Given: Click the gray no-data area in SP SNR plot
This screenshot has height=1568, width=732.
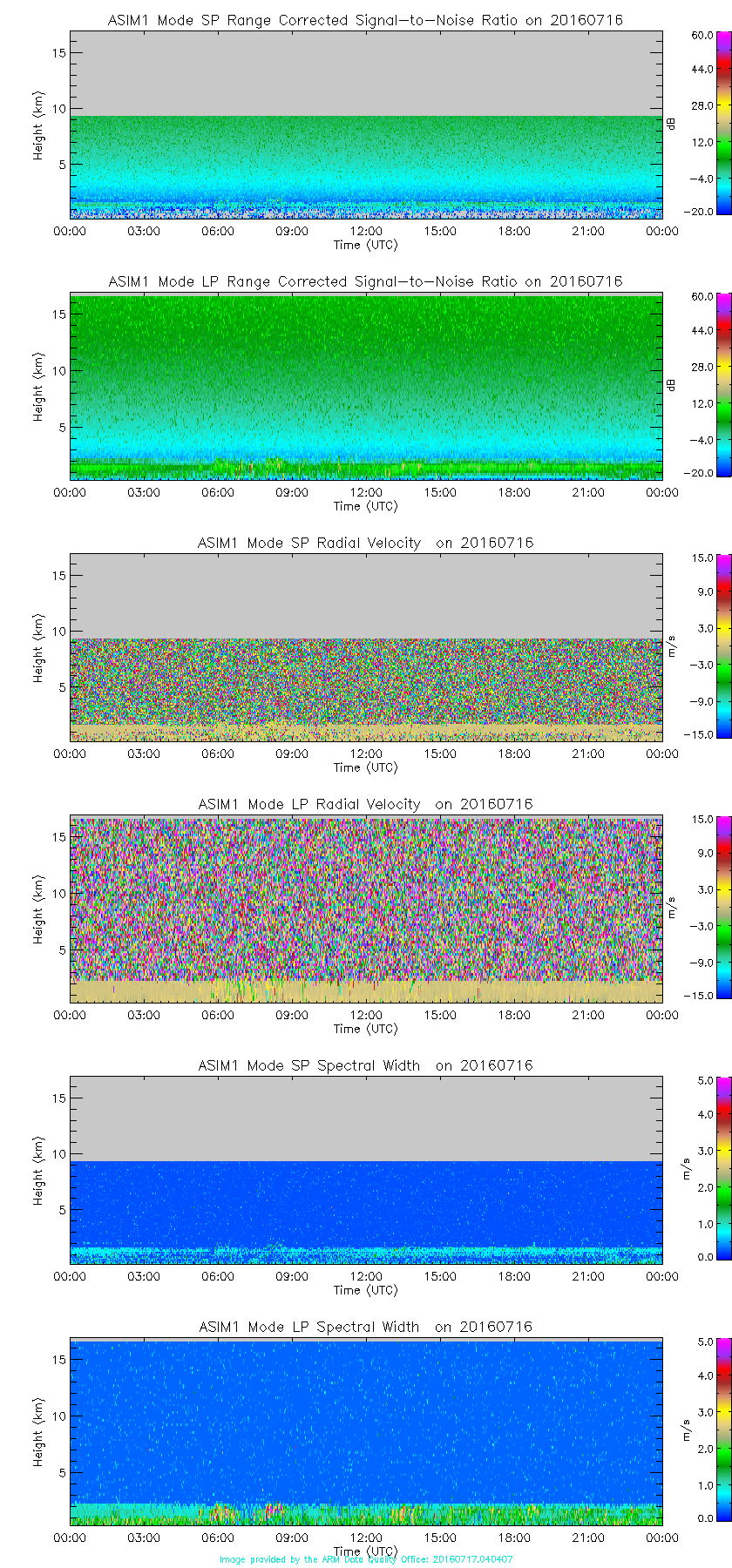Looking at the screenshot, I should [x=366, y=74].
